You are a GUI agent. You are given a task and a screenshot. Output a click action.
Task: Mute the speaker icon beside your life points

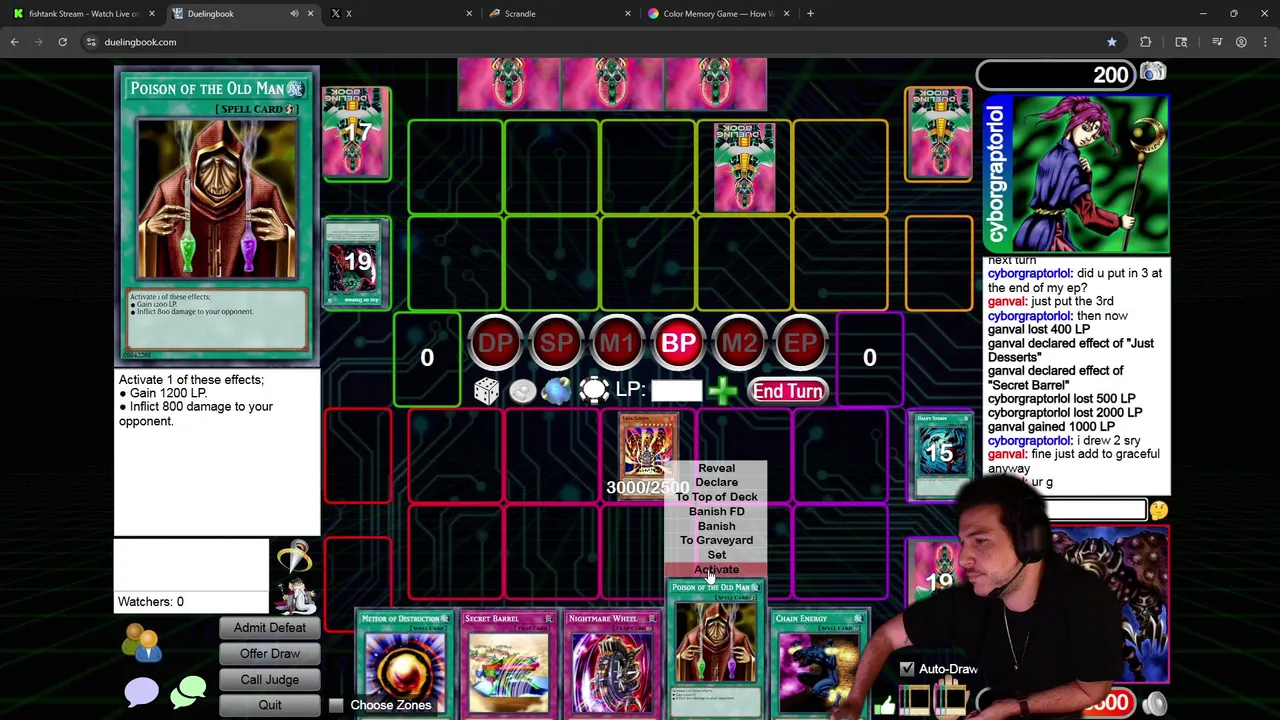pyautogui.click(x=1154, y=704)
